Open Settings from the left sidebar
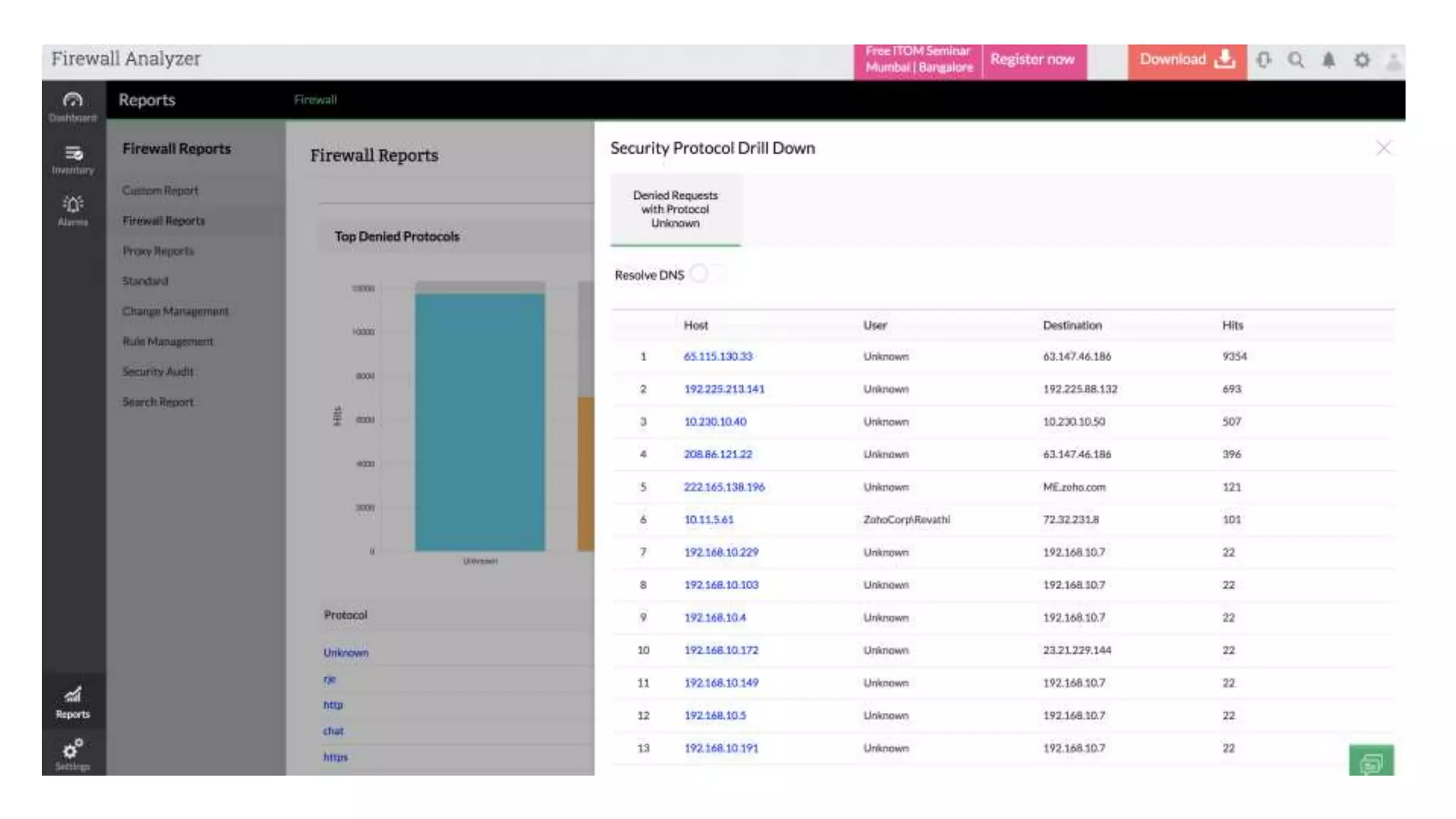This screenshot has height=819, width=1456. click(73, 754)
